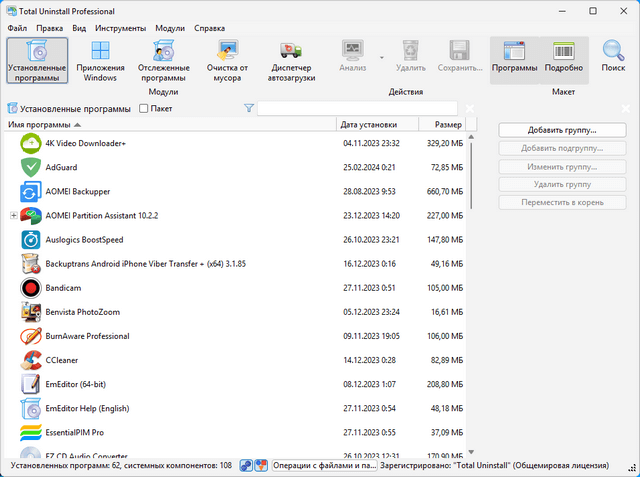Click the Поиск magnifier icon

(613, 58)
